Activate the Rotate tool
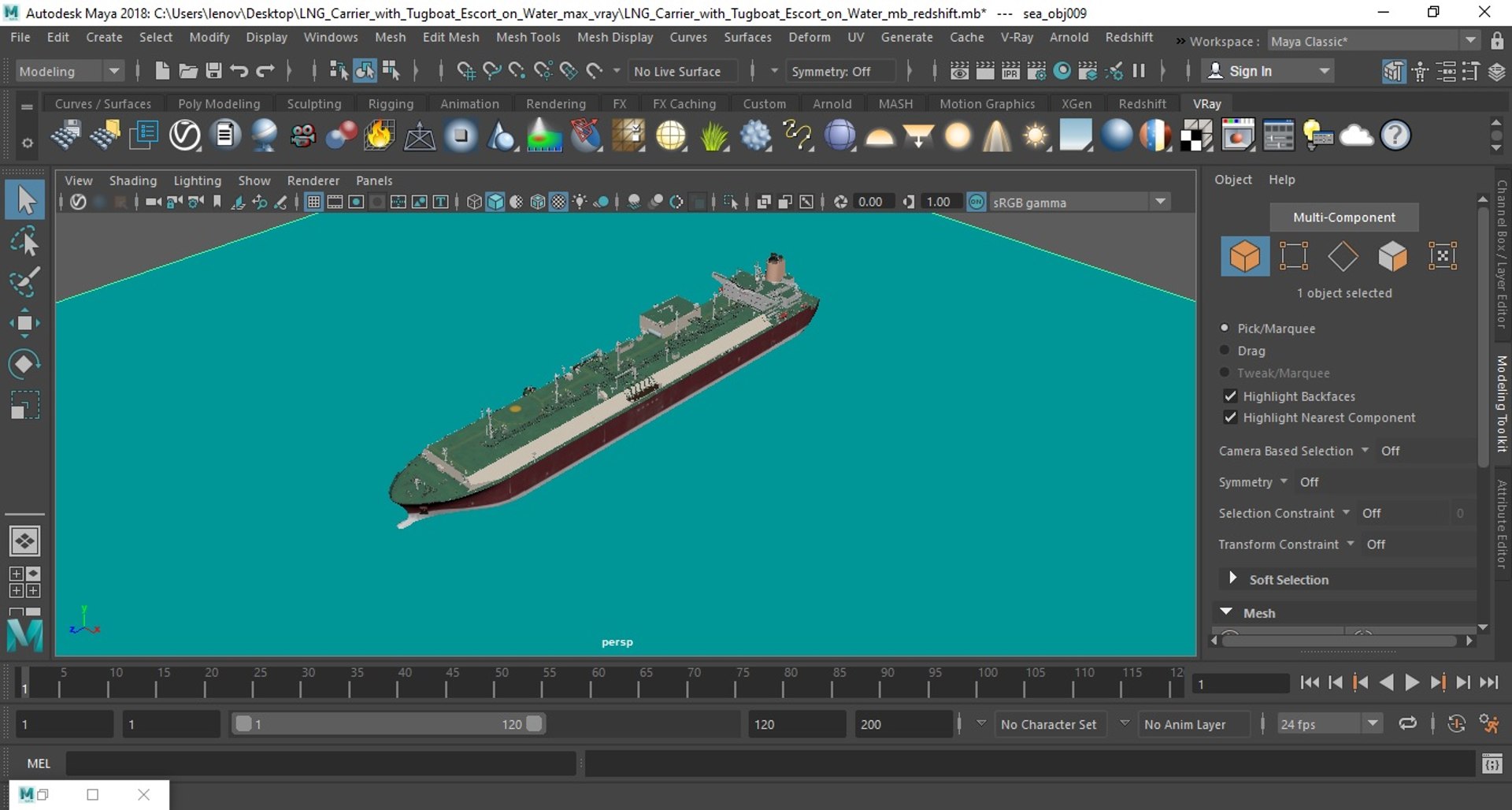 tap(25, 364)
